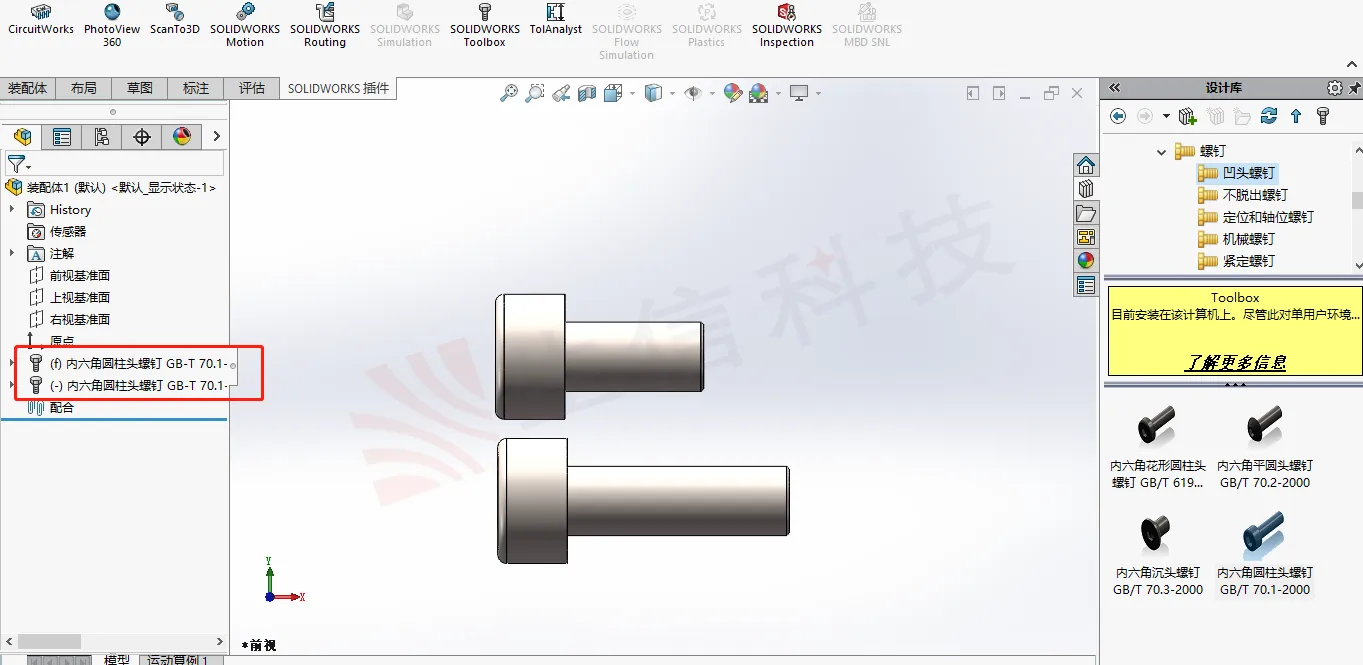Open ConfigurationManager panel tab
The width and height of the screenshot is (1363, 665).
point(102,137)
